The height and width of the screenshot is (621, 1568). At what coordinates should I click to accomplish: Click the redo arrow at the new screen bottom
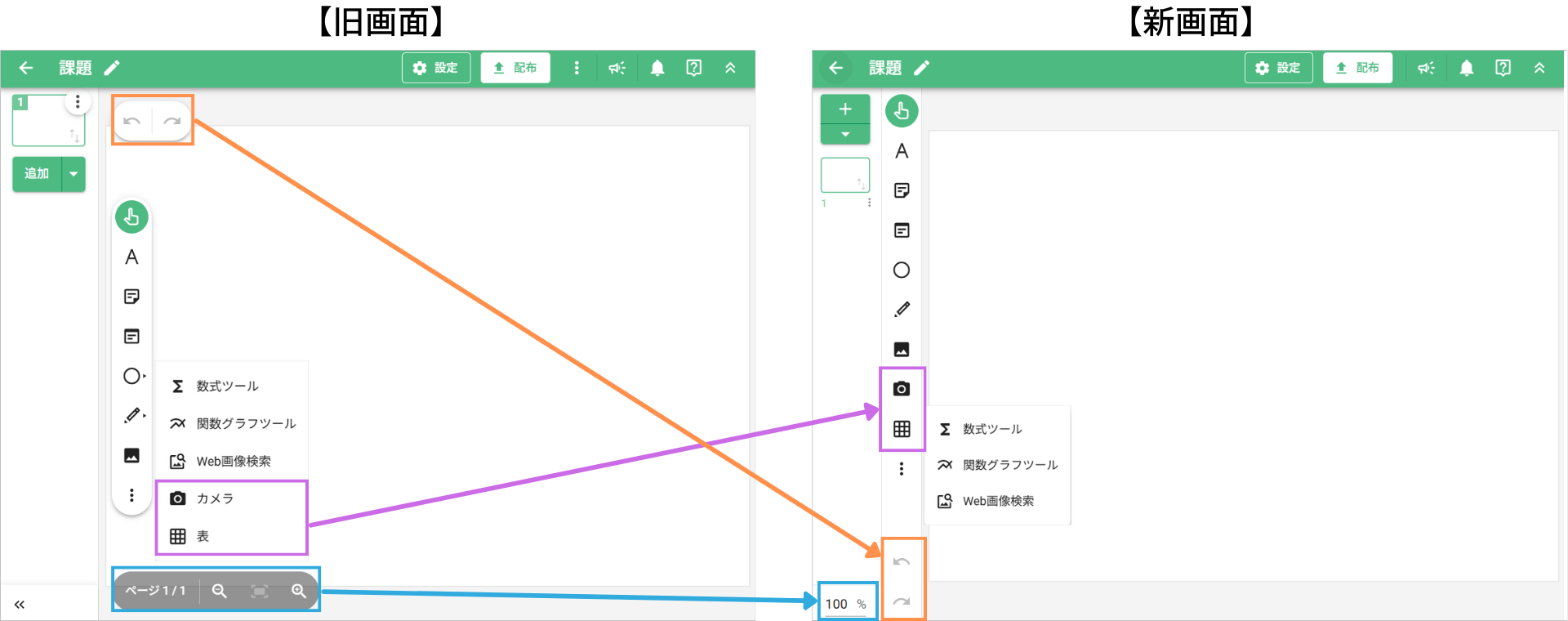(x=902, y=601)
